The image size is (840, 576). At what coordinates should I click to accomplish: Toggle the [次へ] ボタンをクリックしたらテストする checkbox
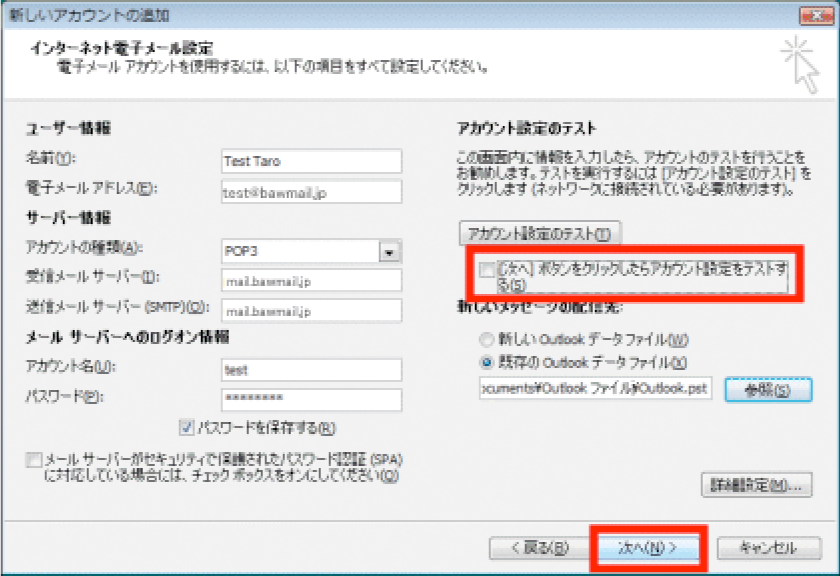487,271
